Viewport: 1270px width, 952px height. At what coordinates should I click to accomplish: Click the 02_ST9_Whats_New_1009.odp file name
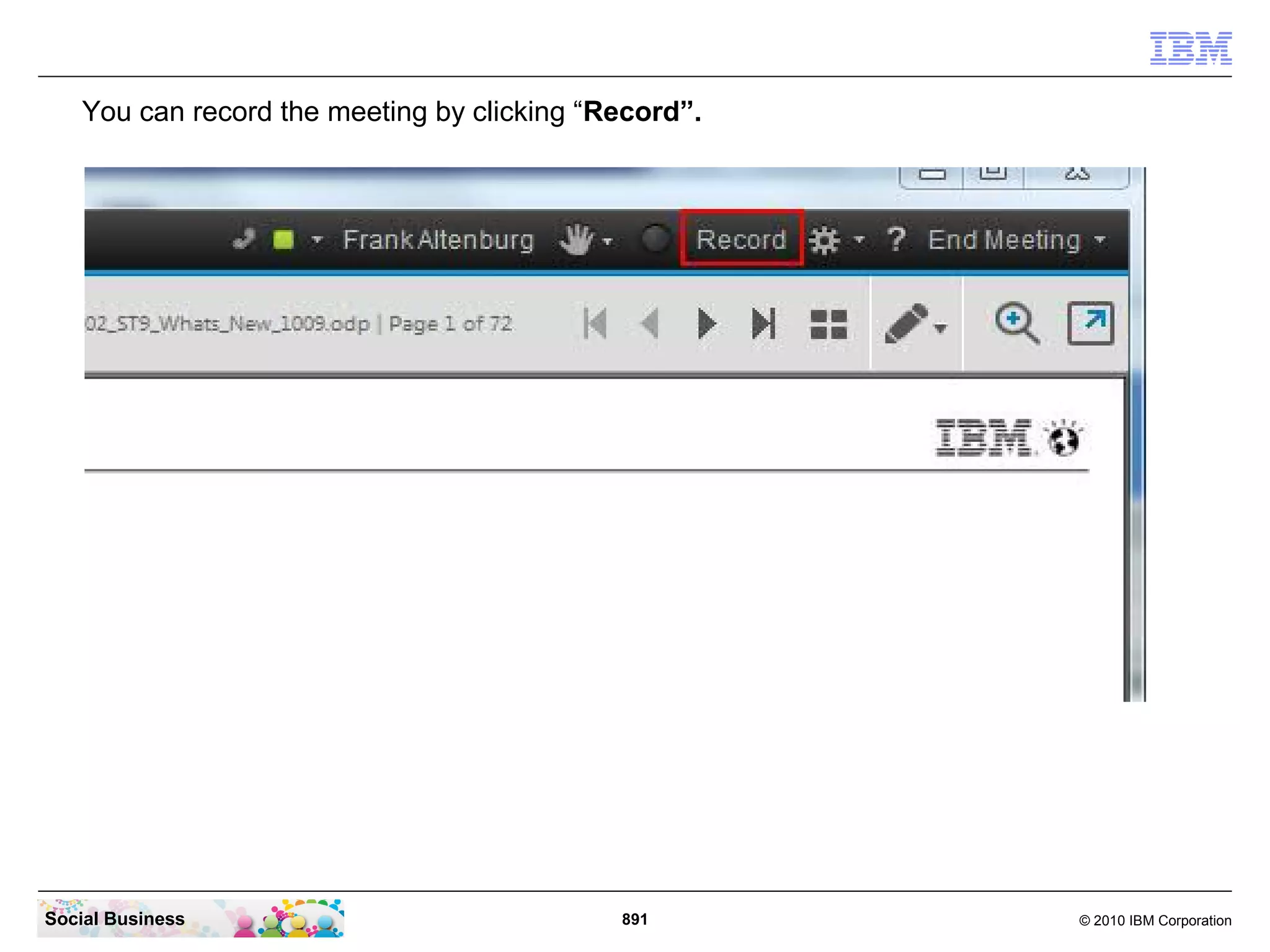tap(228, 324)
